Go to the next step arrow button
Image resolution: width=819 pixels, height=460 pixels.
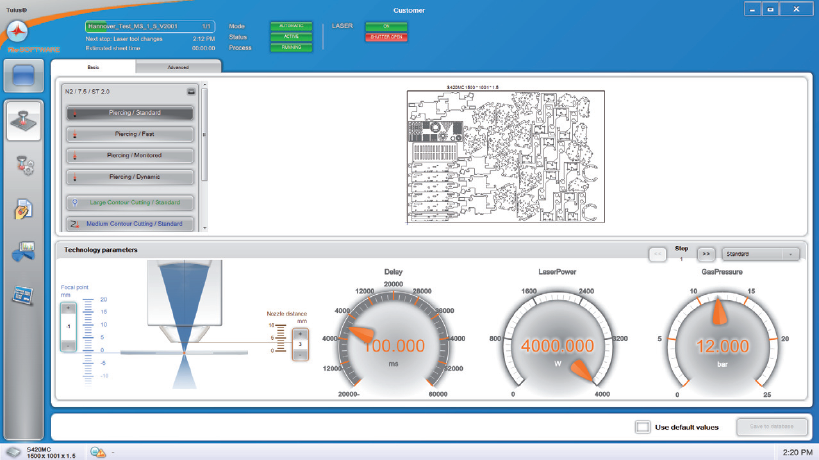[x=705, y=254]
